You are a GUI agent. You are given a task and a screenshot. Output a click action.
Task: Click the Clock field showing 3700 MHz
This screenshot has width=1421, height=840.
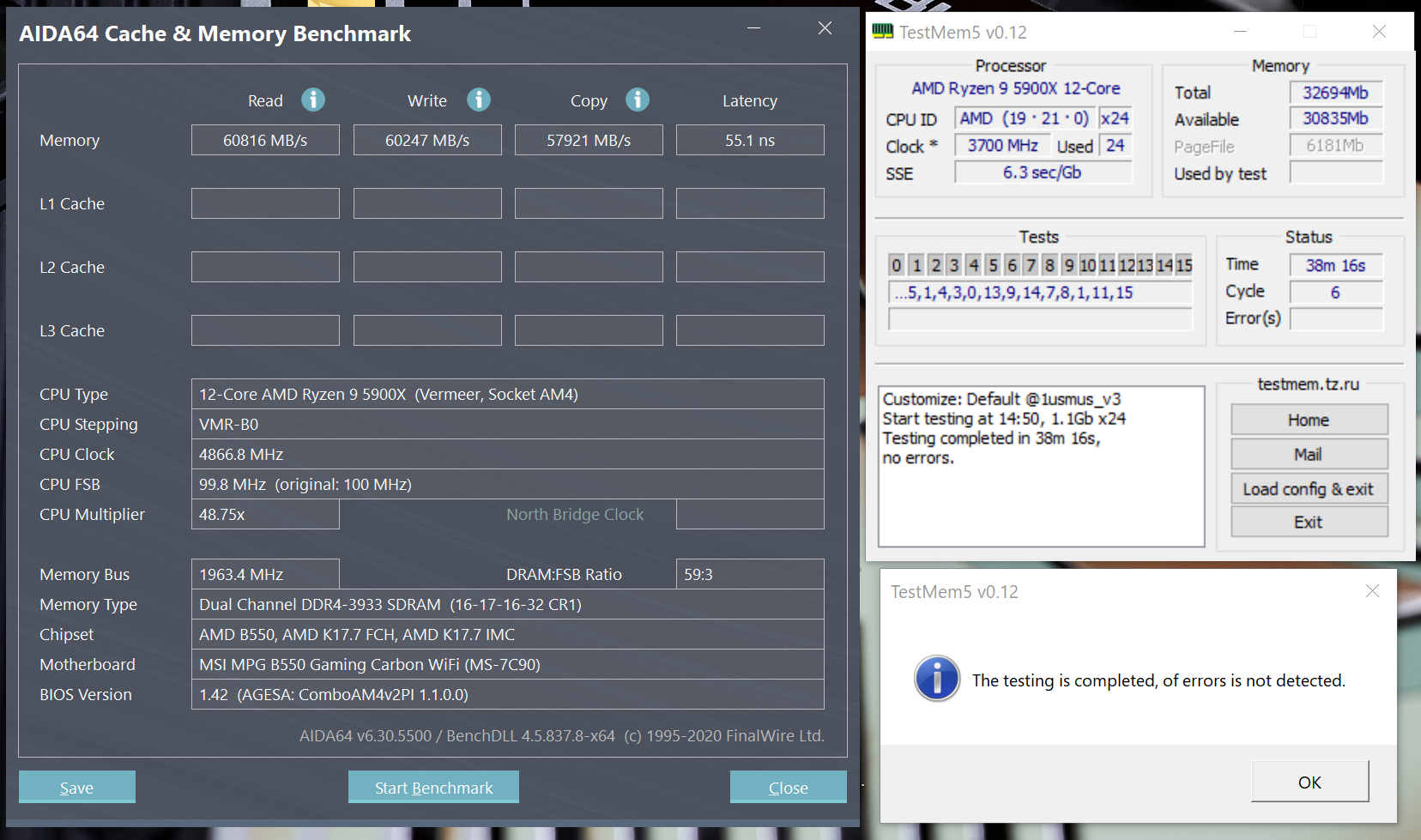tap(1003, 146)
